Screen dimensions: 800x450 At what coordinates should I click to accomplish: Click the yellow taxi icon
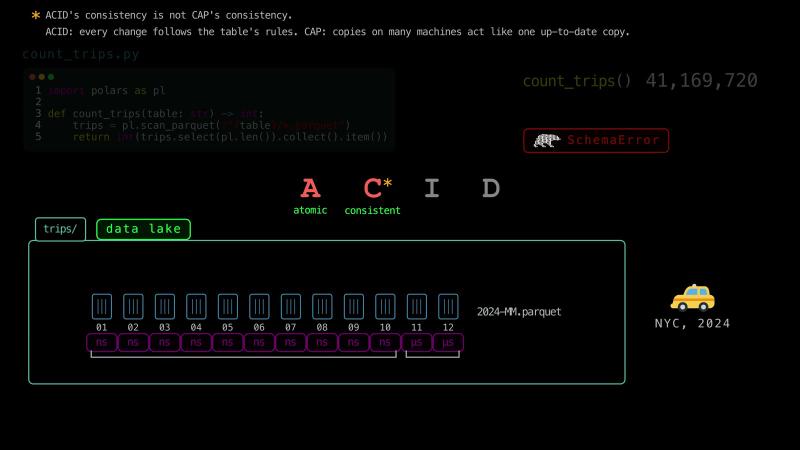(x=692, y=298)
